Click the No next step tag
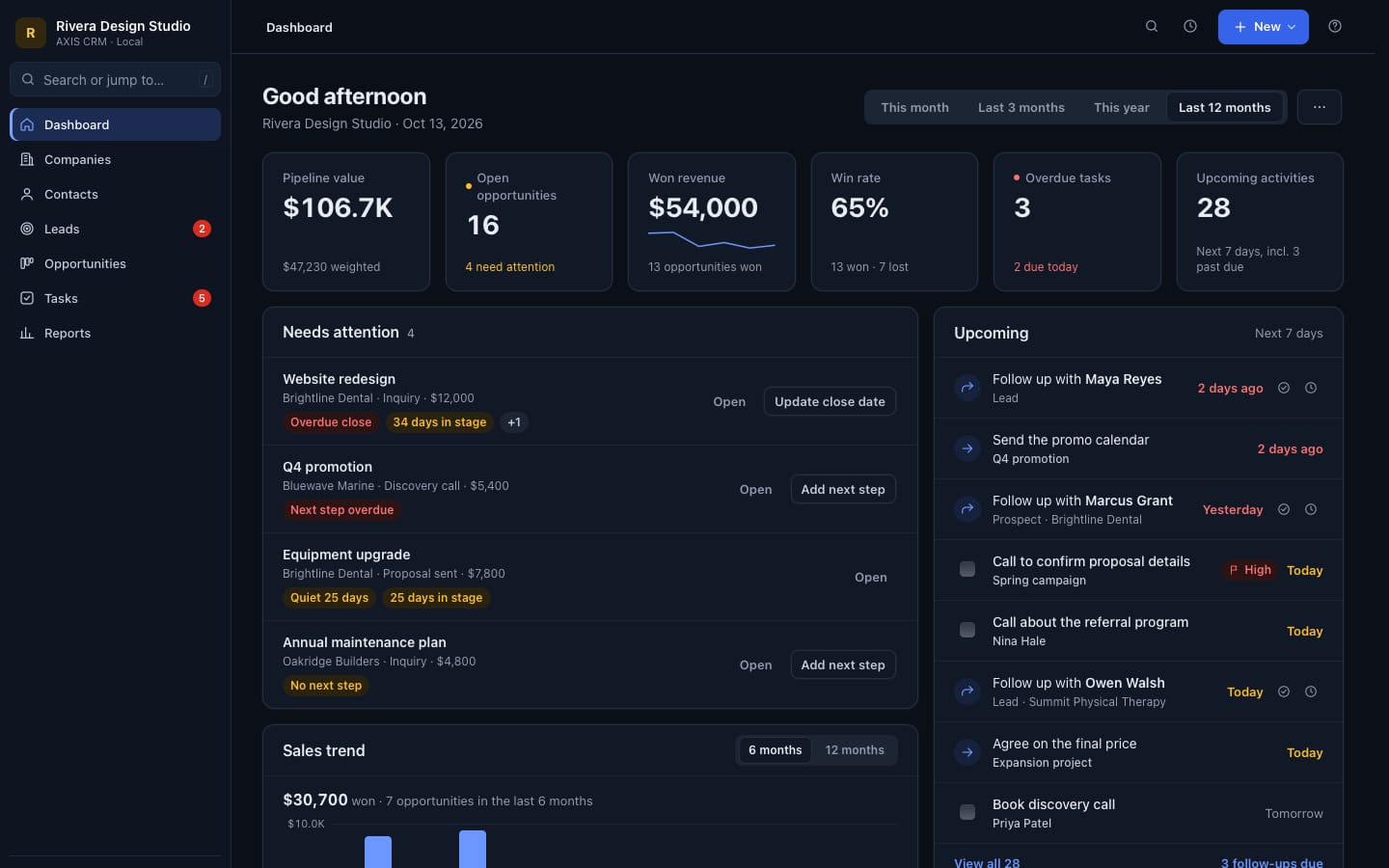 326,686
